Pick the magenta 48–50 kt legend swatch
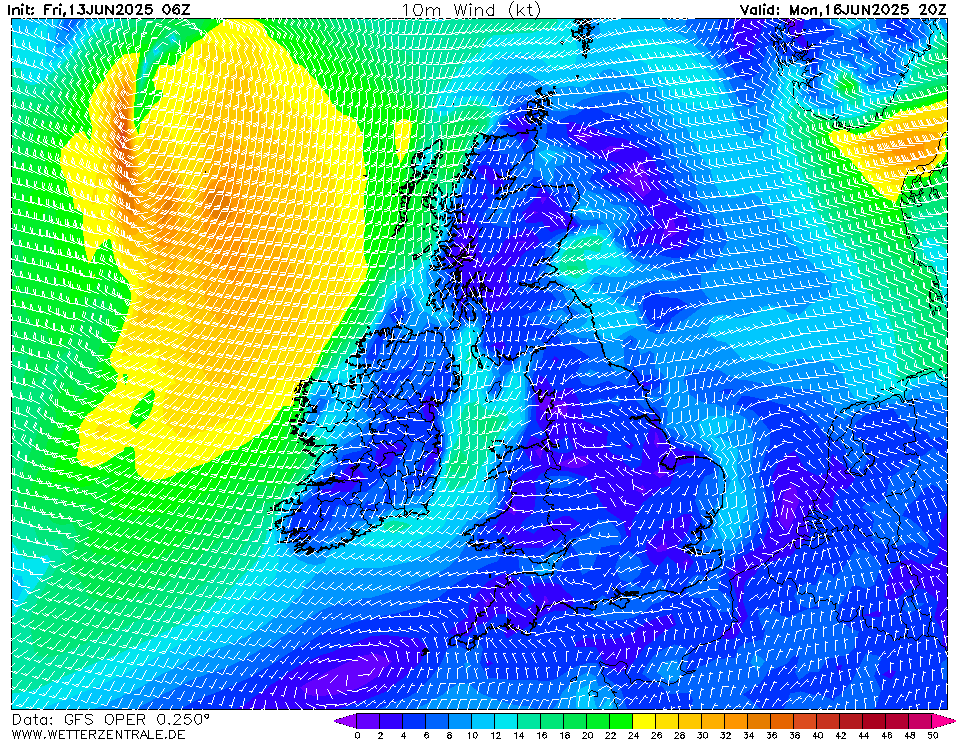This screenshot has width=959, height=741. click(x=920, y=721)
